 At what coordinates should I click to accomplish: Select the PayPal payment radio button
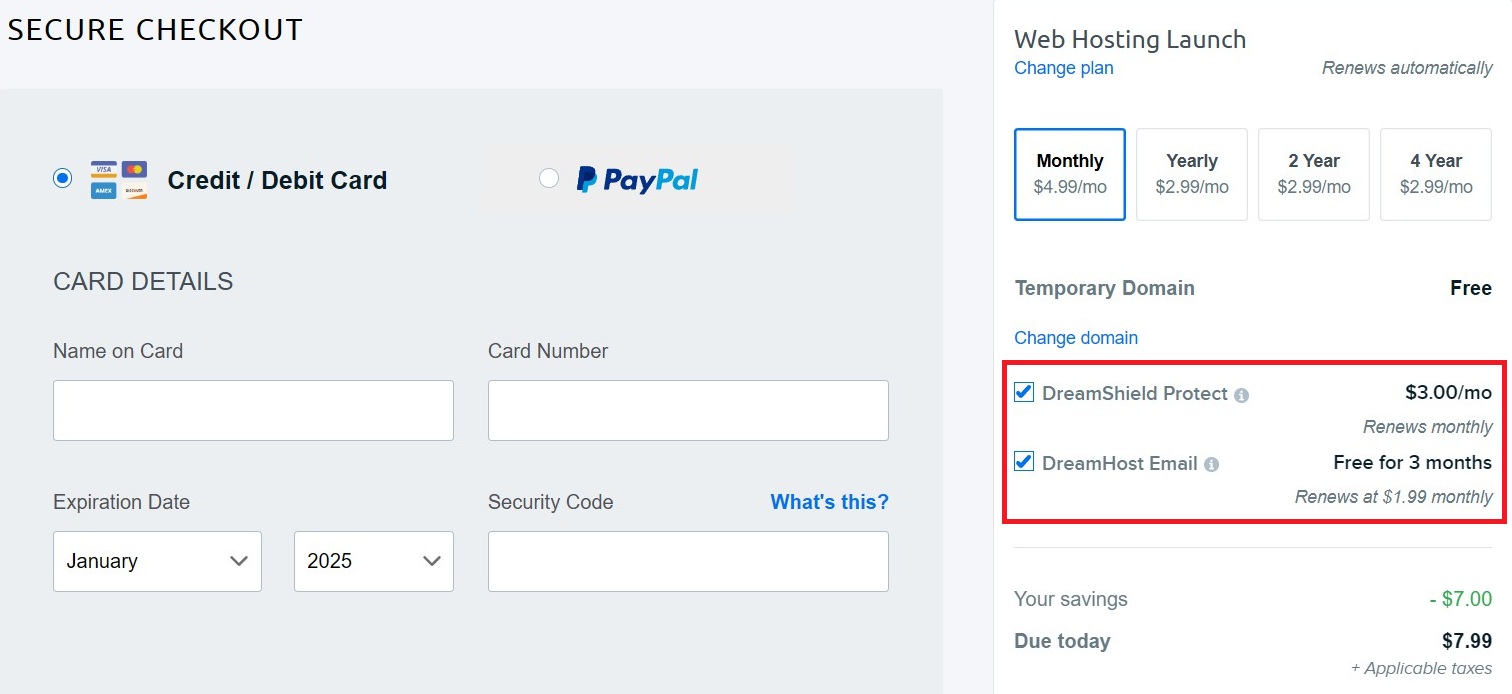pyautogui.click(x=548, y=179)
